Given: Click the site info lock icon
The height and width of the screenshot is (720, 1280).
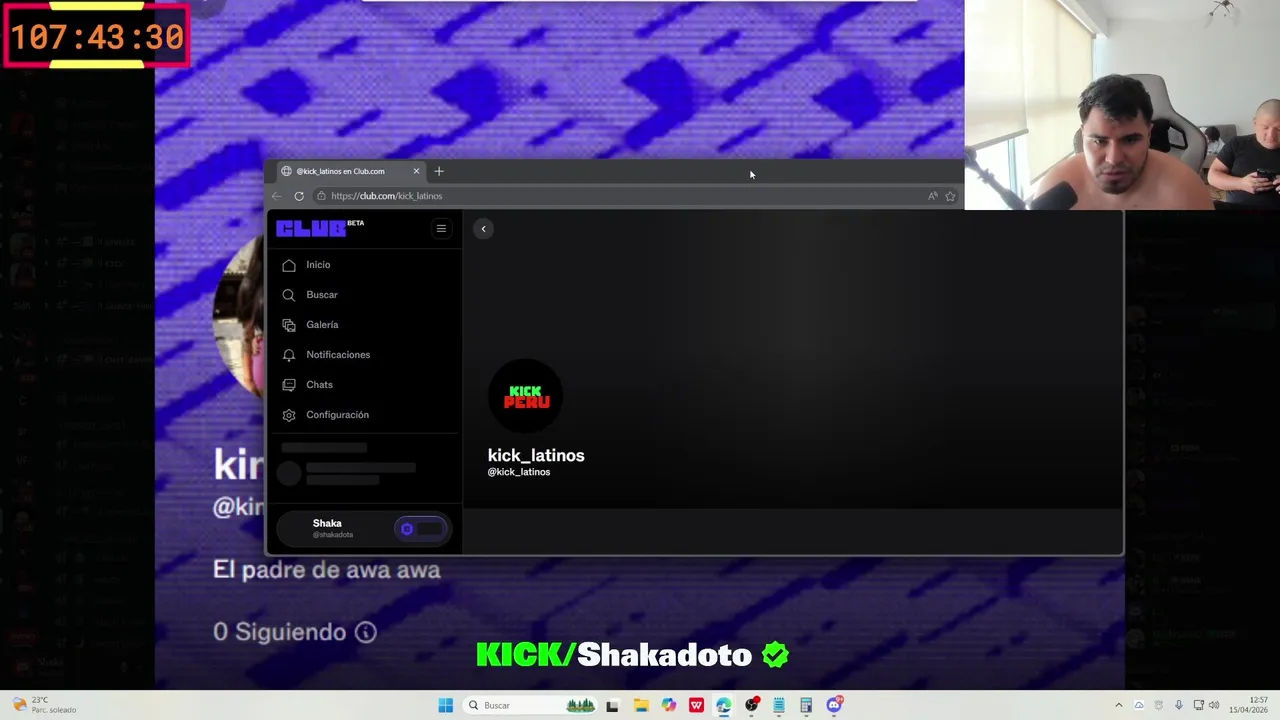Looking at the screenshot, I should tap(321, 196).
